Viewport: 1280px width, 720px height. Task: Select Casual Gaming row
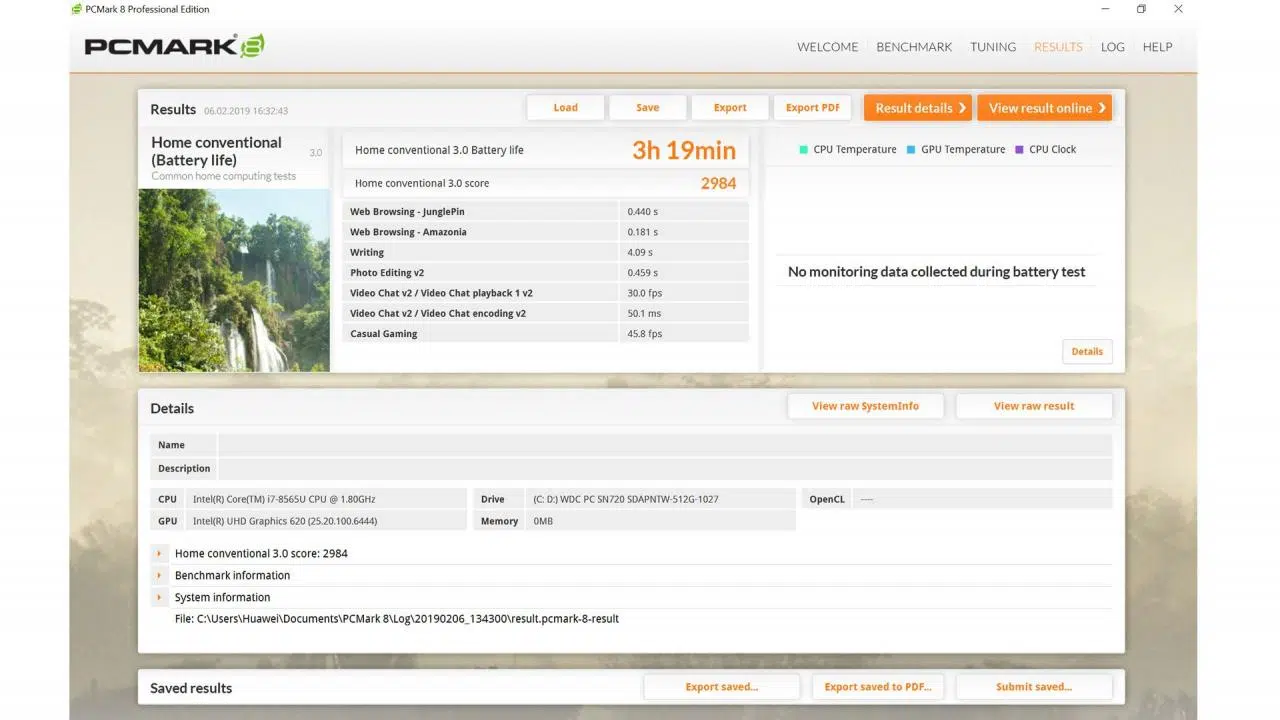[x=546, y=334]
